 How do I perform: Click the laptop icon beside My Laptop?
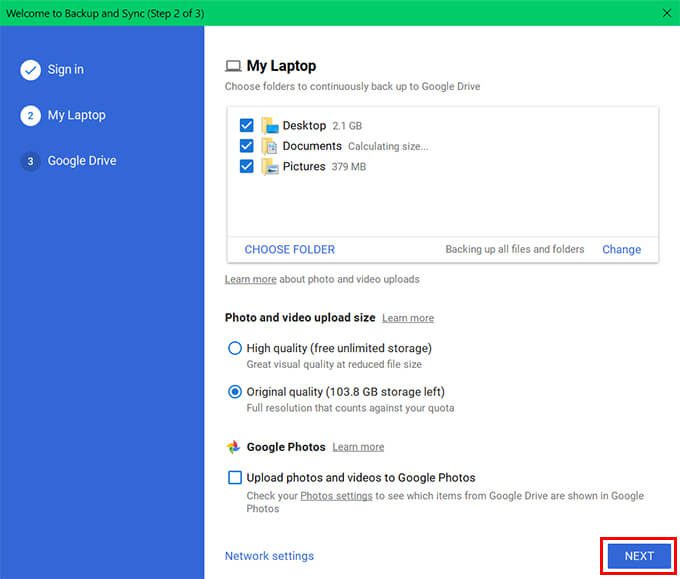tap(233, 66)
